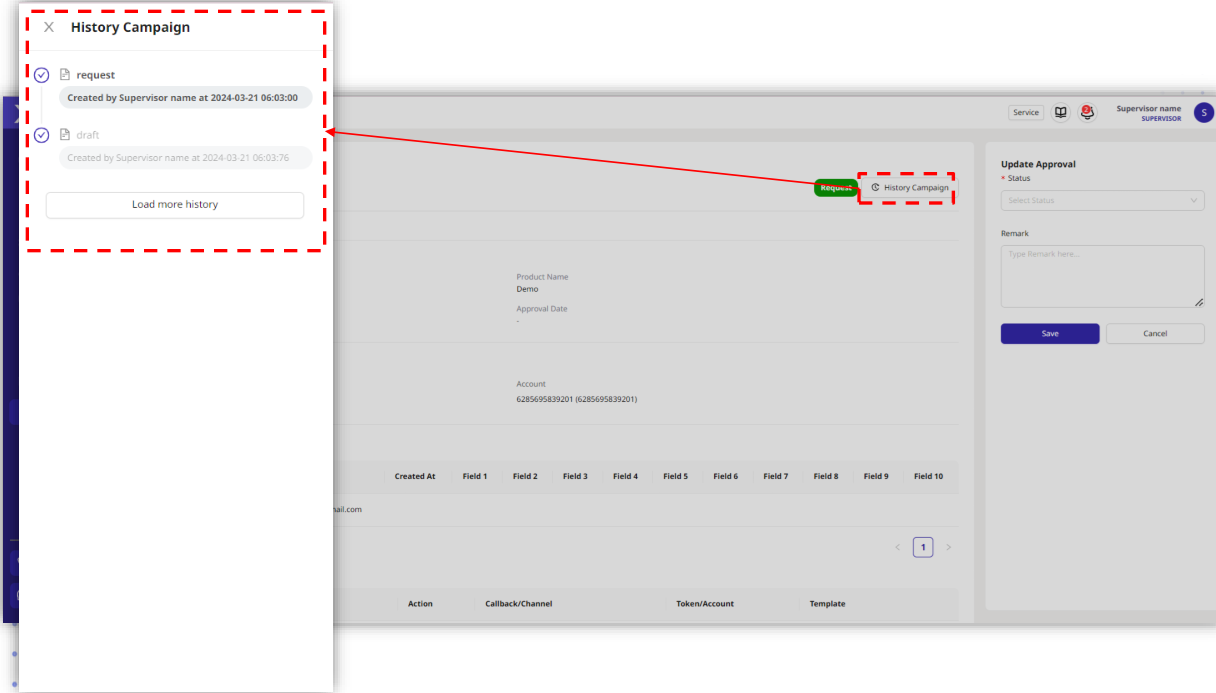The image size is (1216, 693).
Task: Click the document icon next to draft
Action: click(x=65, y=135)
